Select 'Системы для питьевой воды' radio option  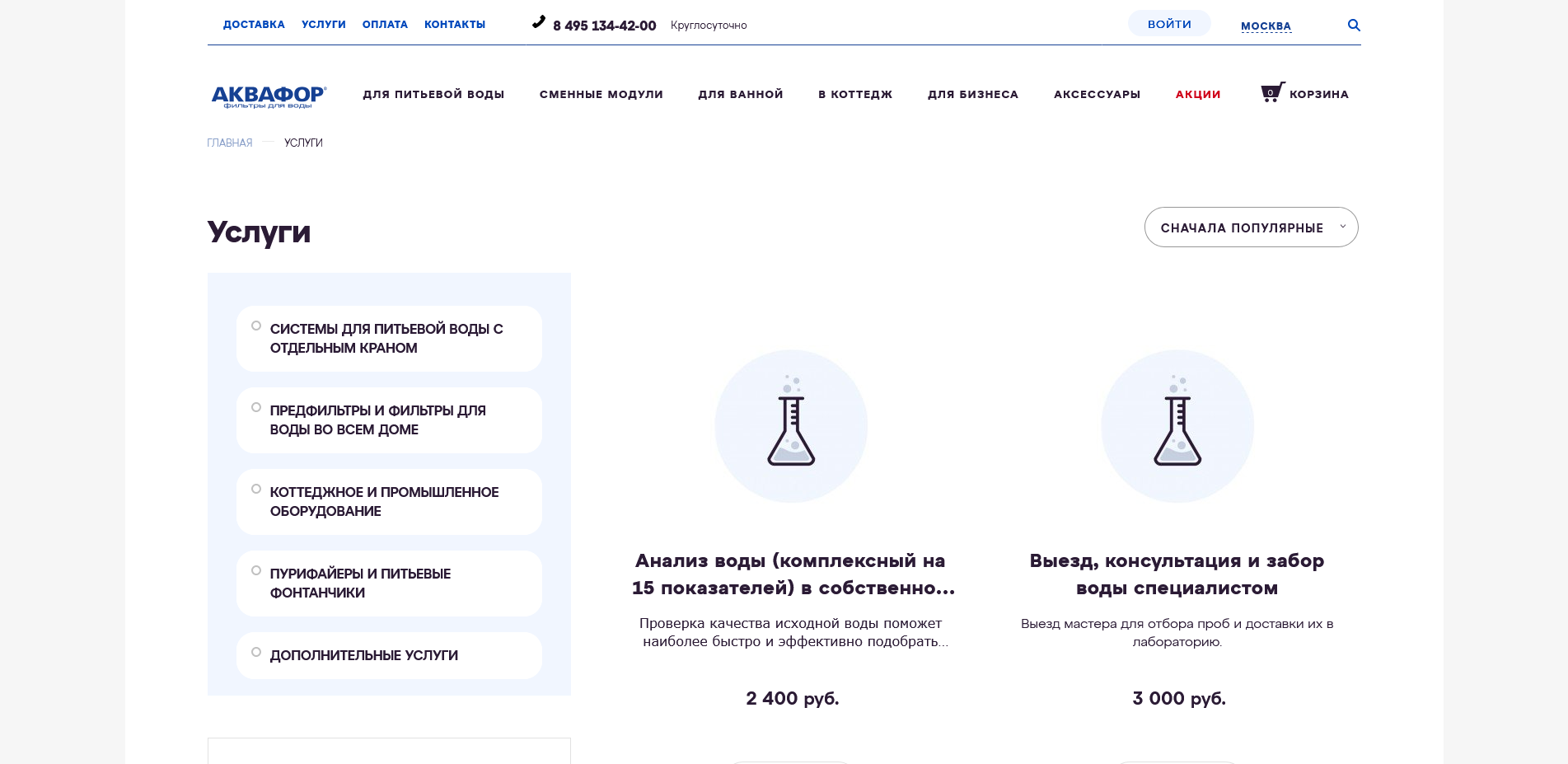coord(256,326)
